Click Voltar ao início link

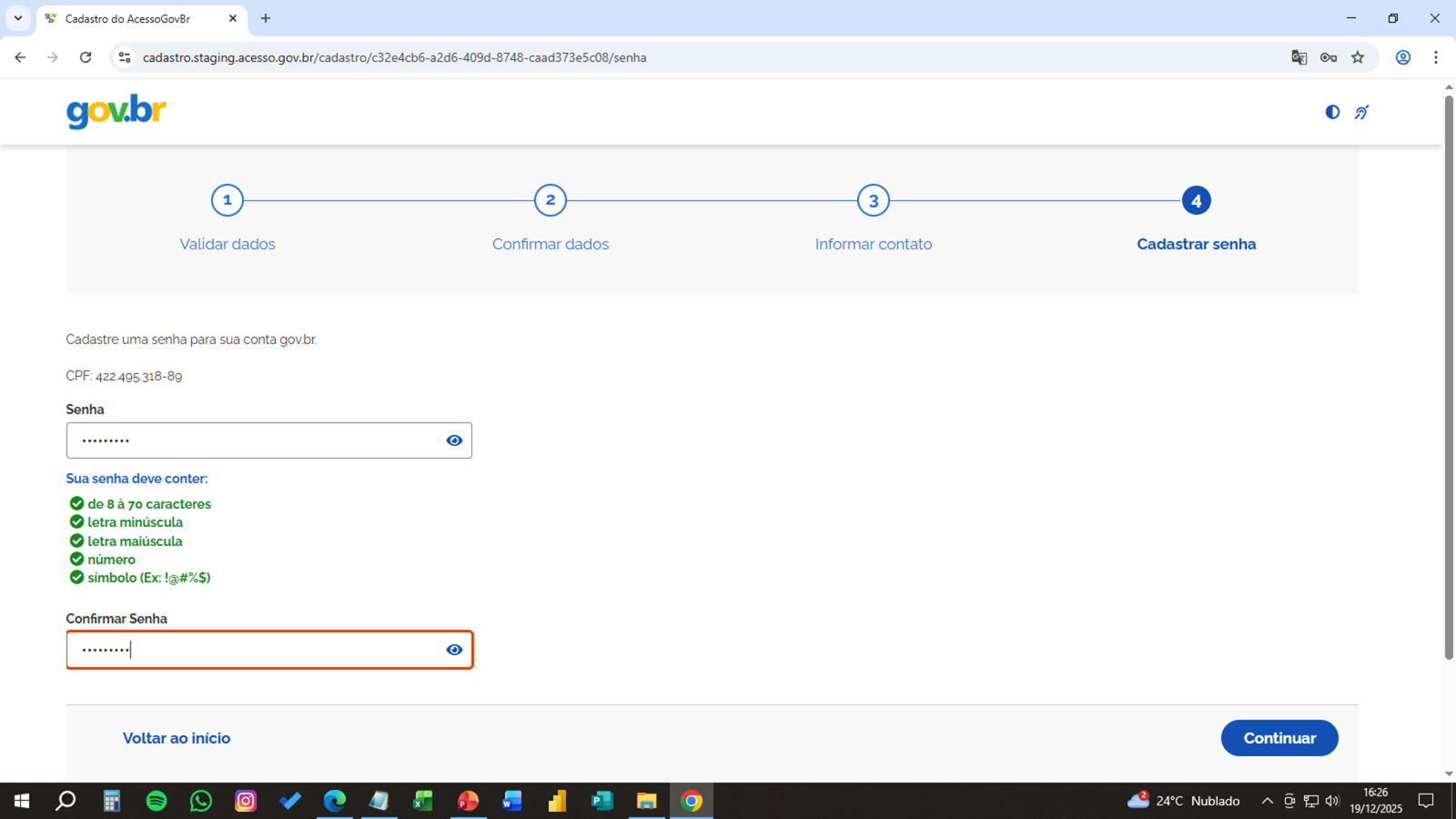coord(177,738)
